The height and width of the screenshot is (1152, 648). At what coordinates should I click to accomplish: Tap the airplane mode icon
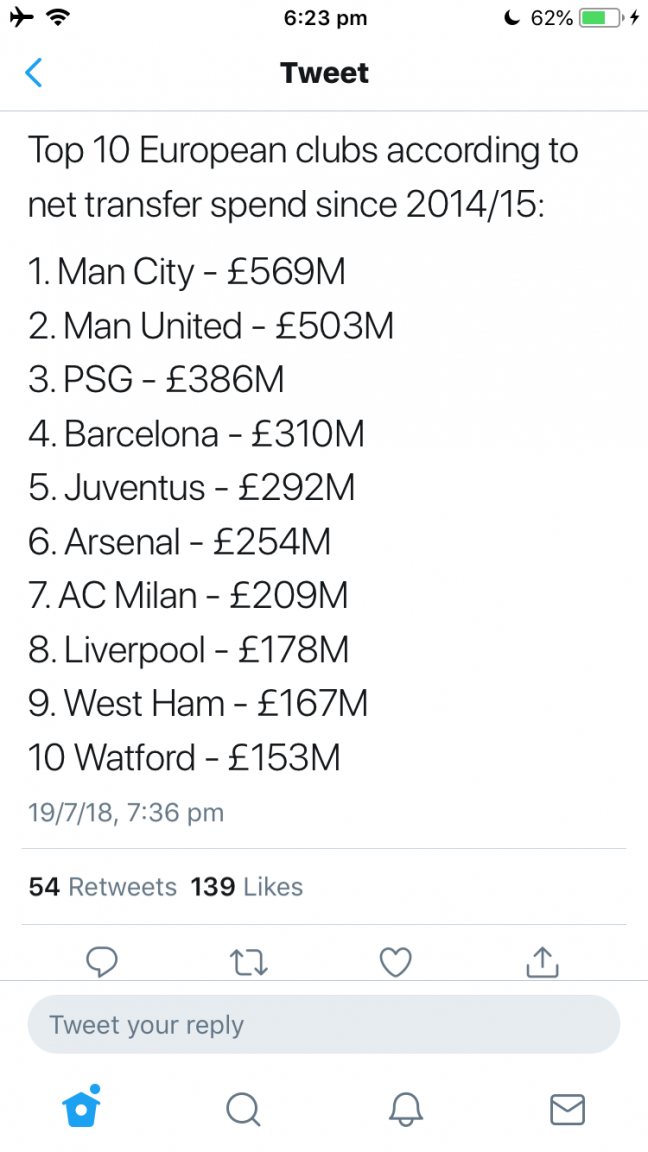[23, 18]
